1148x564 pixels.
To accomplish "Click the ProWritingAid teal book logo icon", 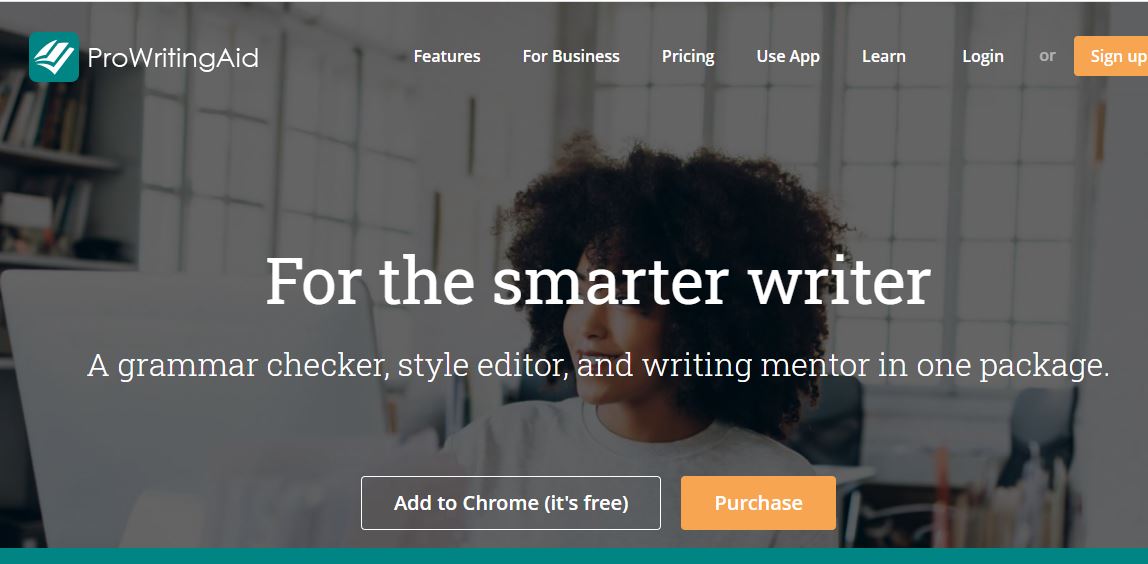I will point(53,57).
